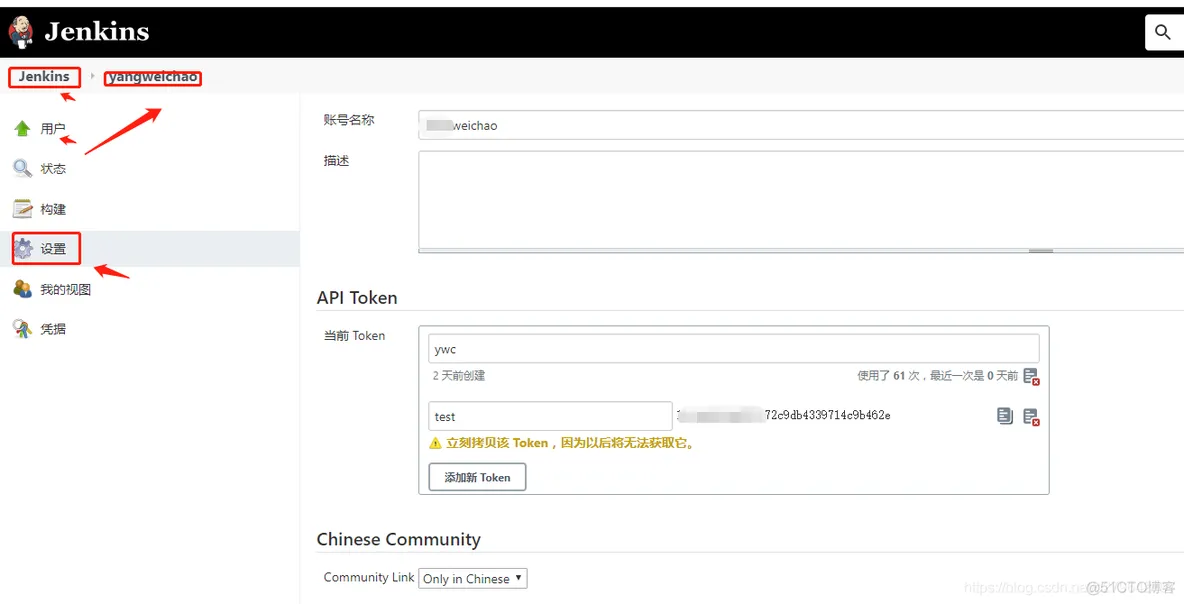Open the yangweichao breadcrumb link
Viewport: 1184px width, 604px height.
pyautogui.click(x=153, y=77)
